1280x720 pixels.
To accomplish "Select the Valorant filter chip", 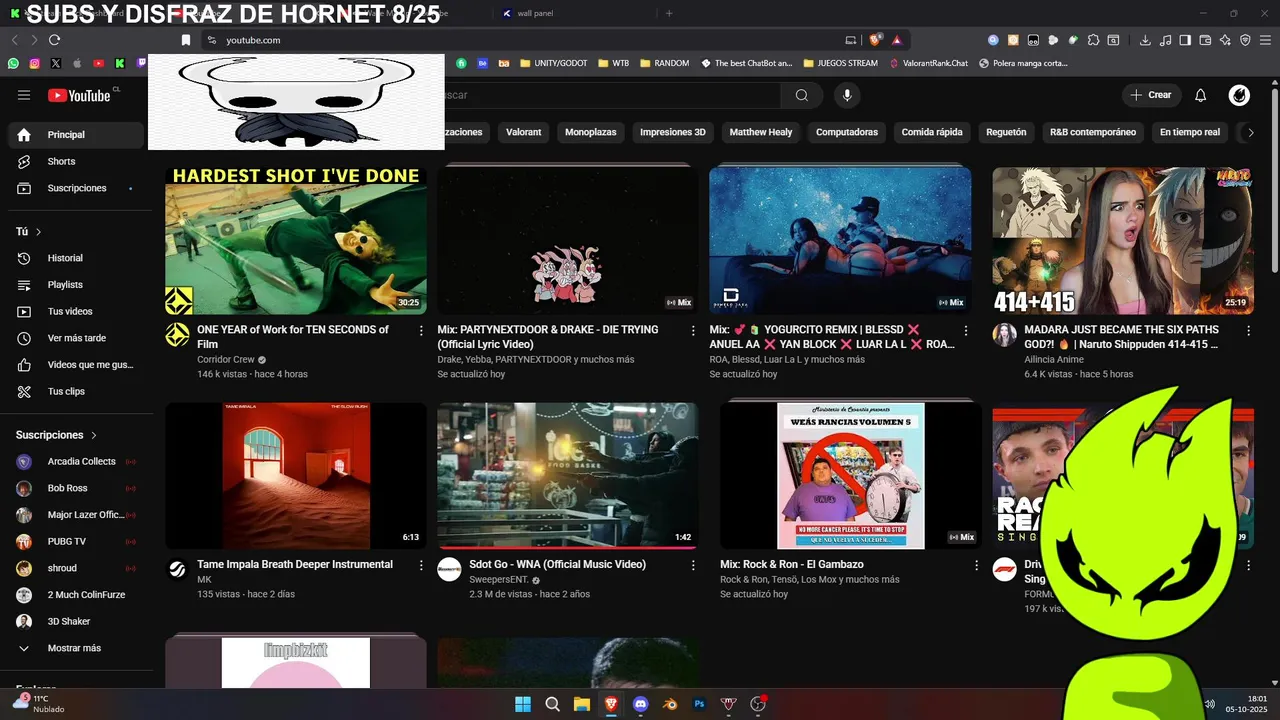I will click(523, 132).
